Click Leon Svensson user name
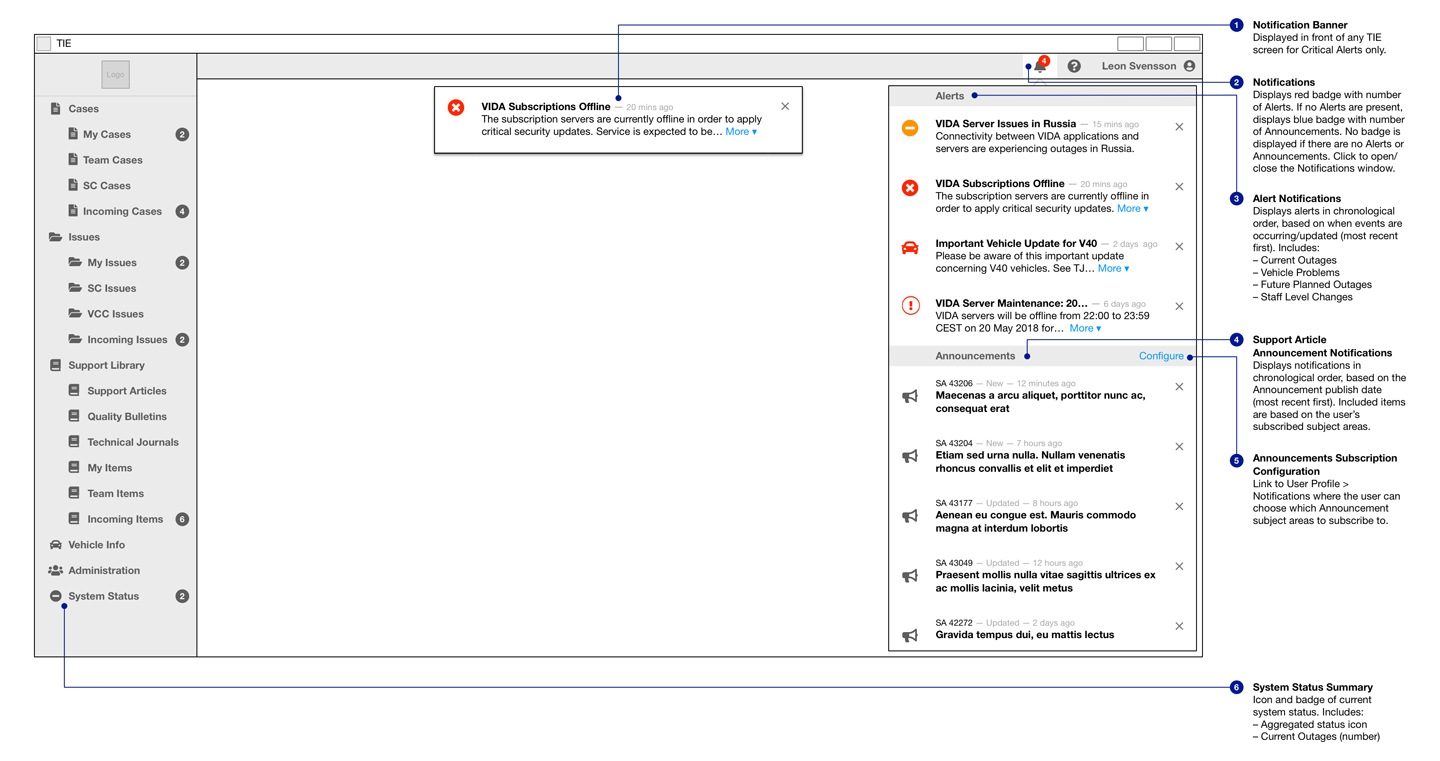 pos(1139,66)
